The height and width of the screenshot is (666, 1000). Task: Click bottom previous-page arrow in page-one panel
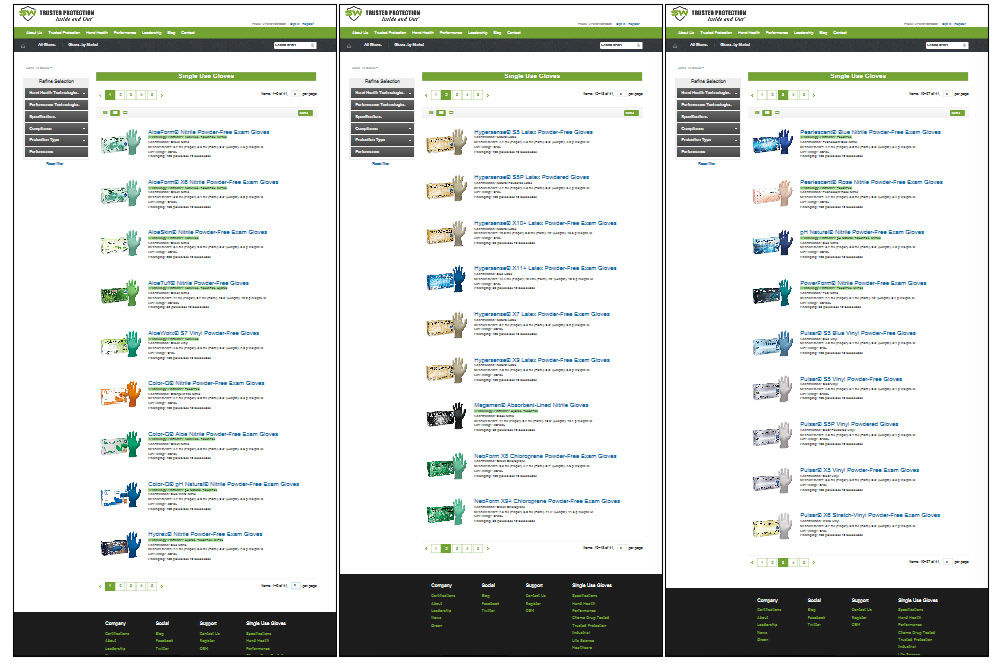(x=100, y=586)
